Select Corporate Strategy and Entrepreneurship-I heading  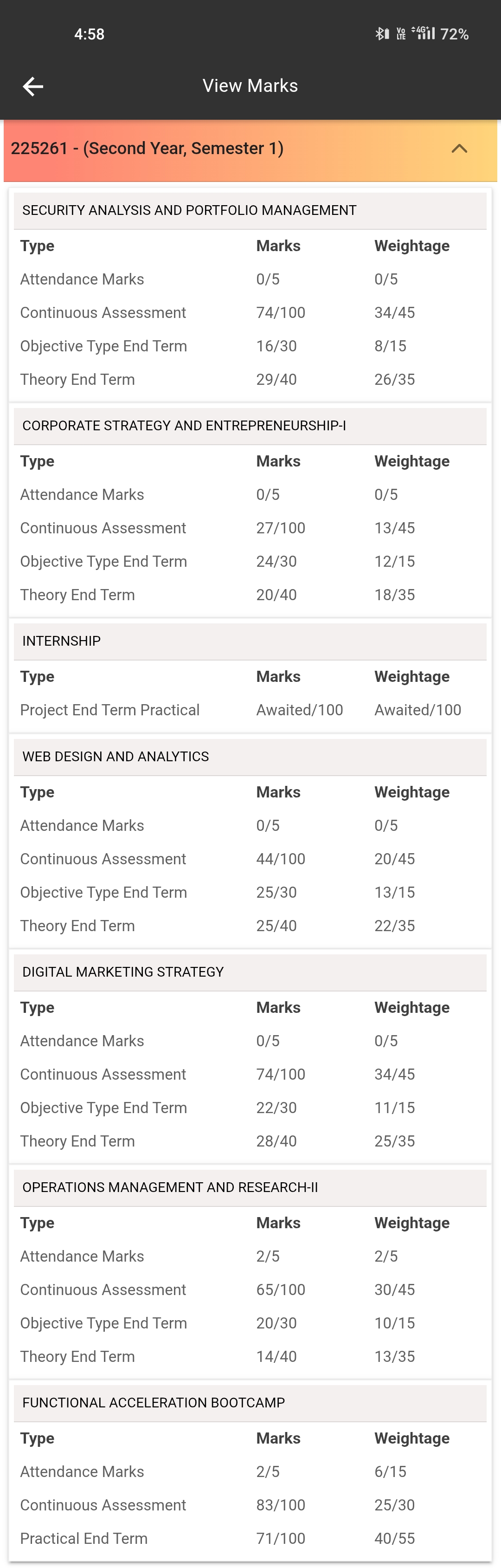click(x=184, y=426)
